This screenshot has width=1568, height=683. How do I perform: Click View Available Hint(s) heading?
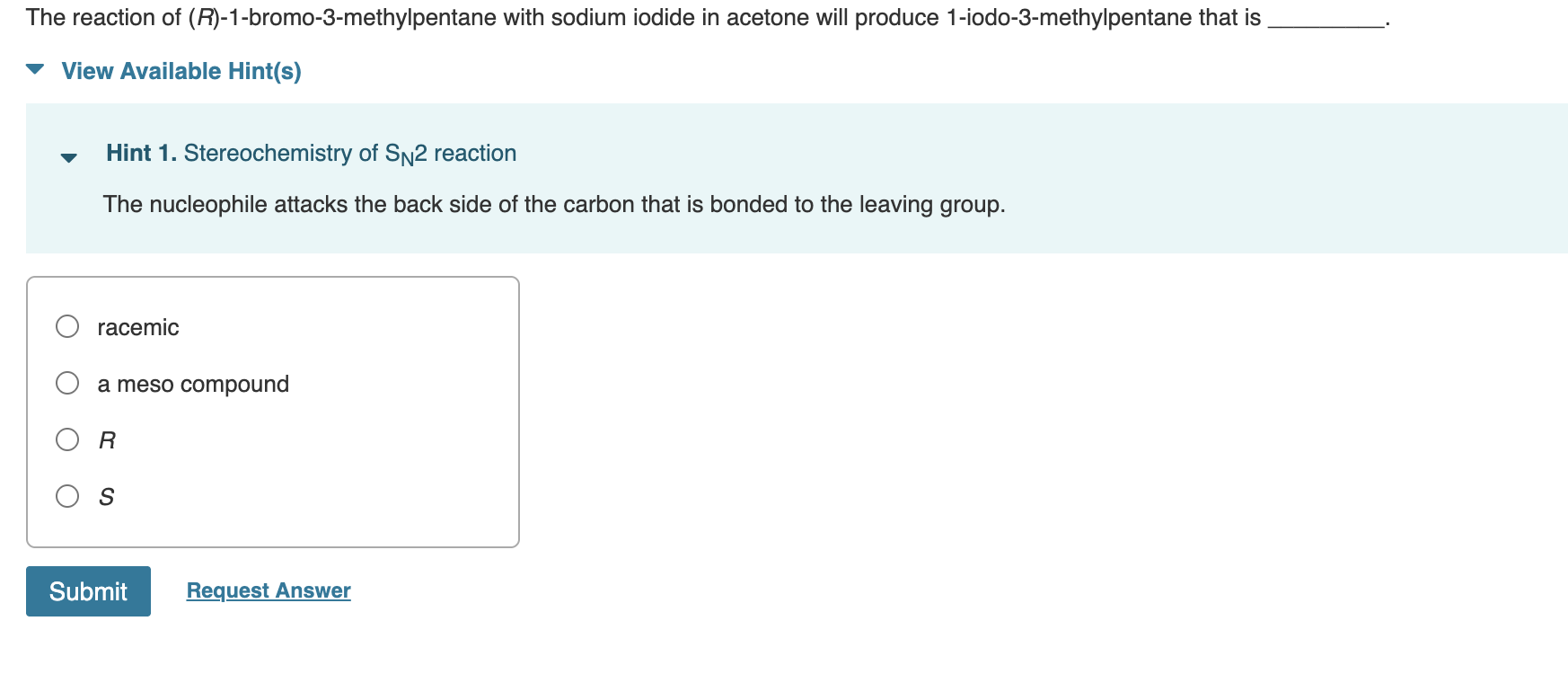pyautogui.click(x=180, y=71)
